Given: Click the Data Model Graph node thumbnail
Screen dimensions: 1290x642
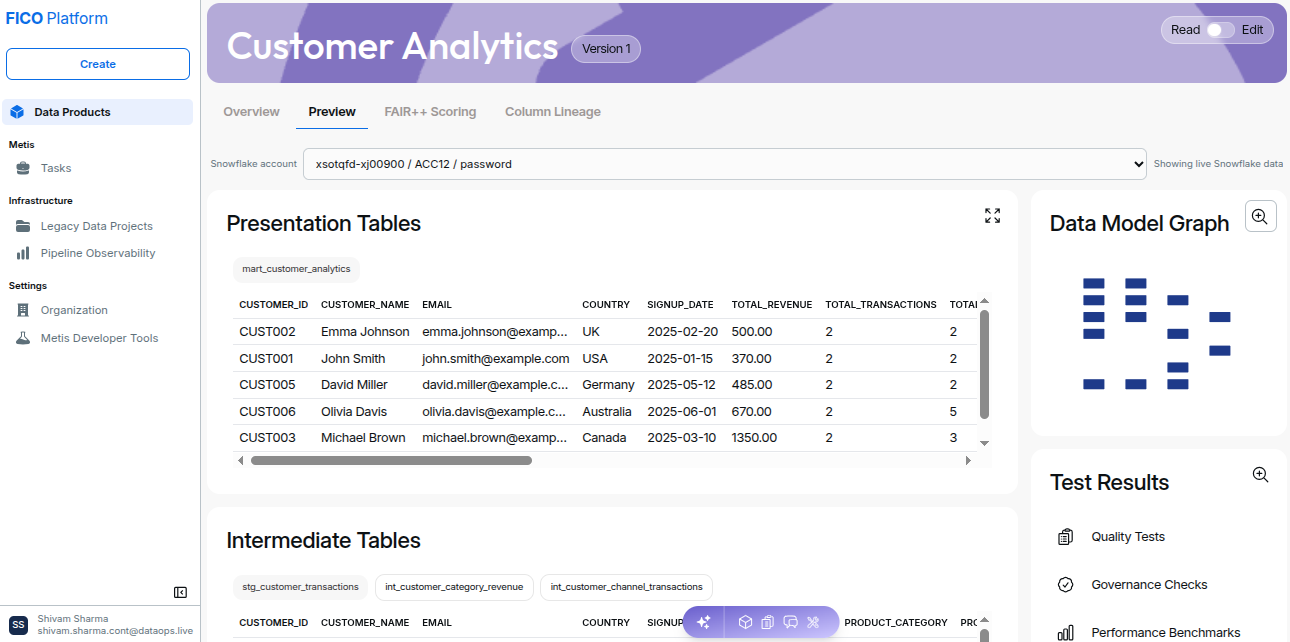Looking at the screenshot, I should pos(1156,333).
